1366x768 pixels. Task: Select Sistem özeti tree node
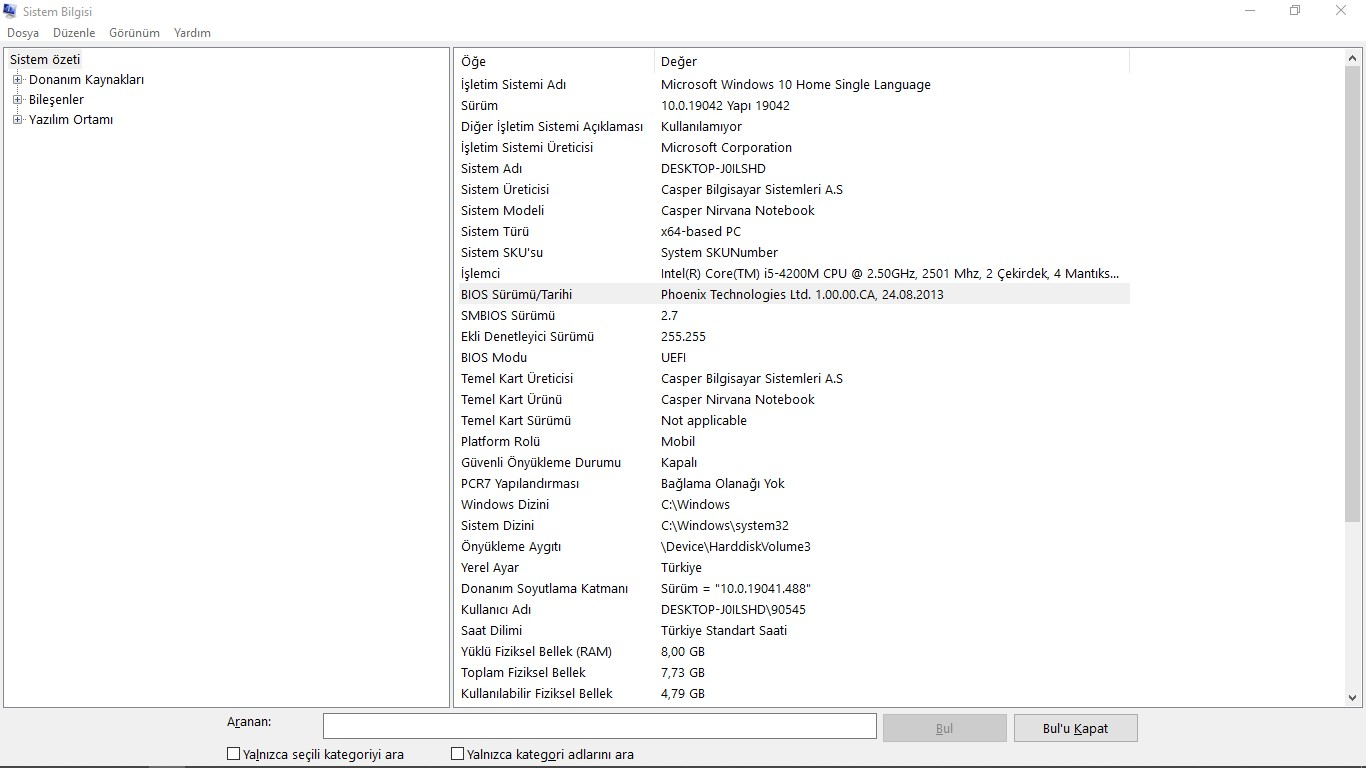(x=45, y=60)
